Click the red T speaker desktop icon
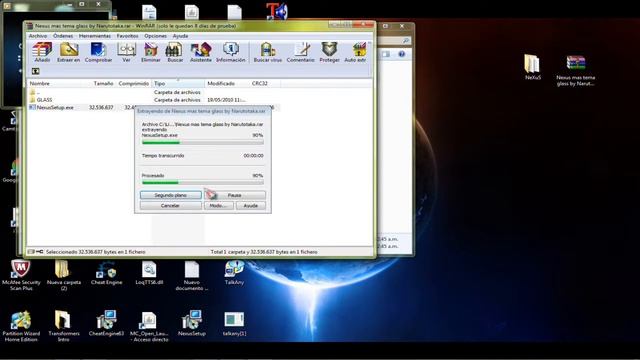This screenshot has width=640, height=360. (x=277, y=11)
